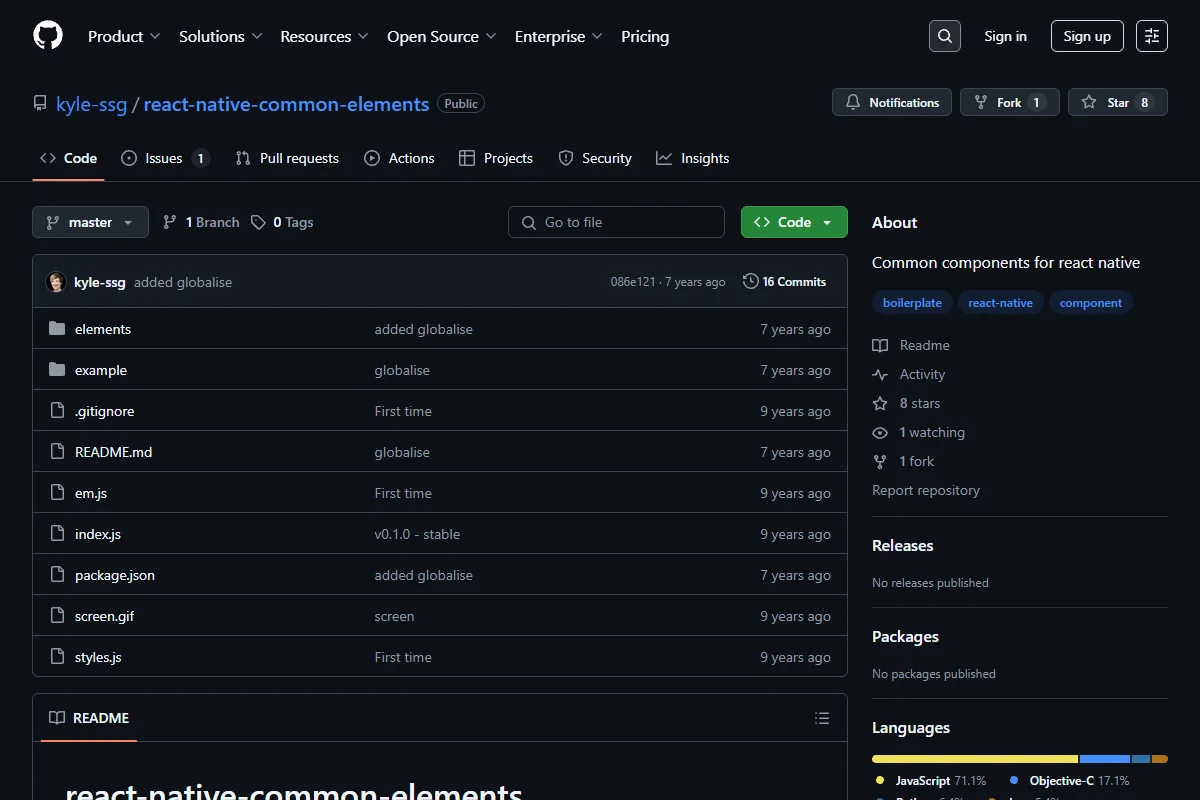Click the branch icon beside 1 Branch
This screenshot has width=1200, height=800.
[x=170, y=222]
